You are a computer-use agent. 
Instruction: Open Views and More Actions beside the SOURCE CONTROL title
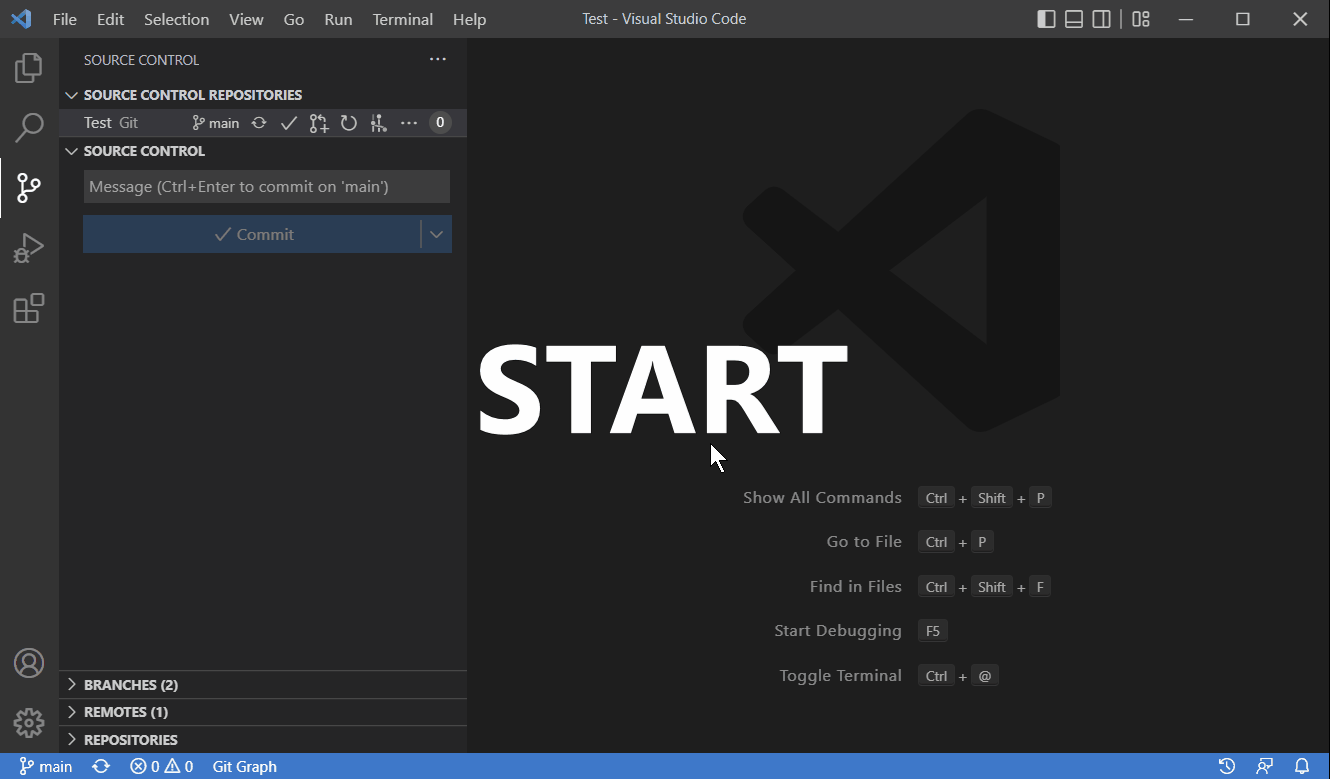(x=438, y=60)
